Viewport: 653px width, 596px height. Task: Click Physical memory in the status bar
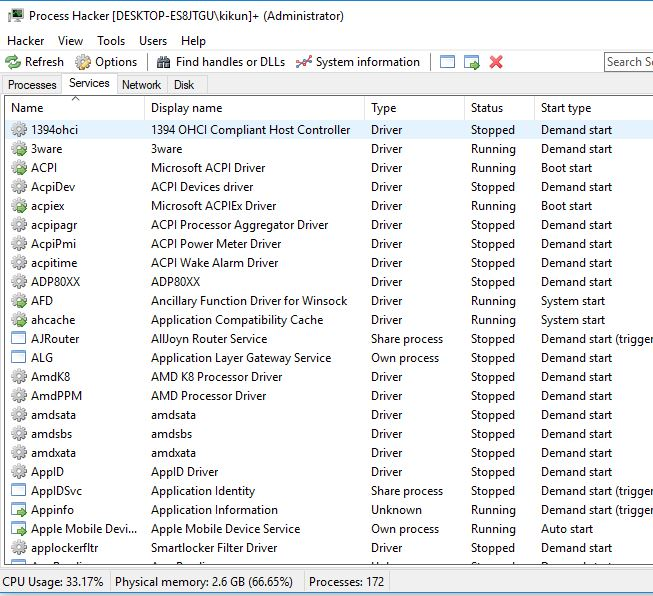pos(204,581)
